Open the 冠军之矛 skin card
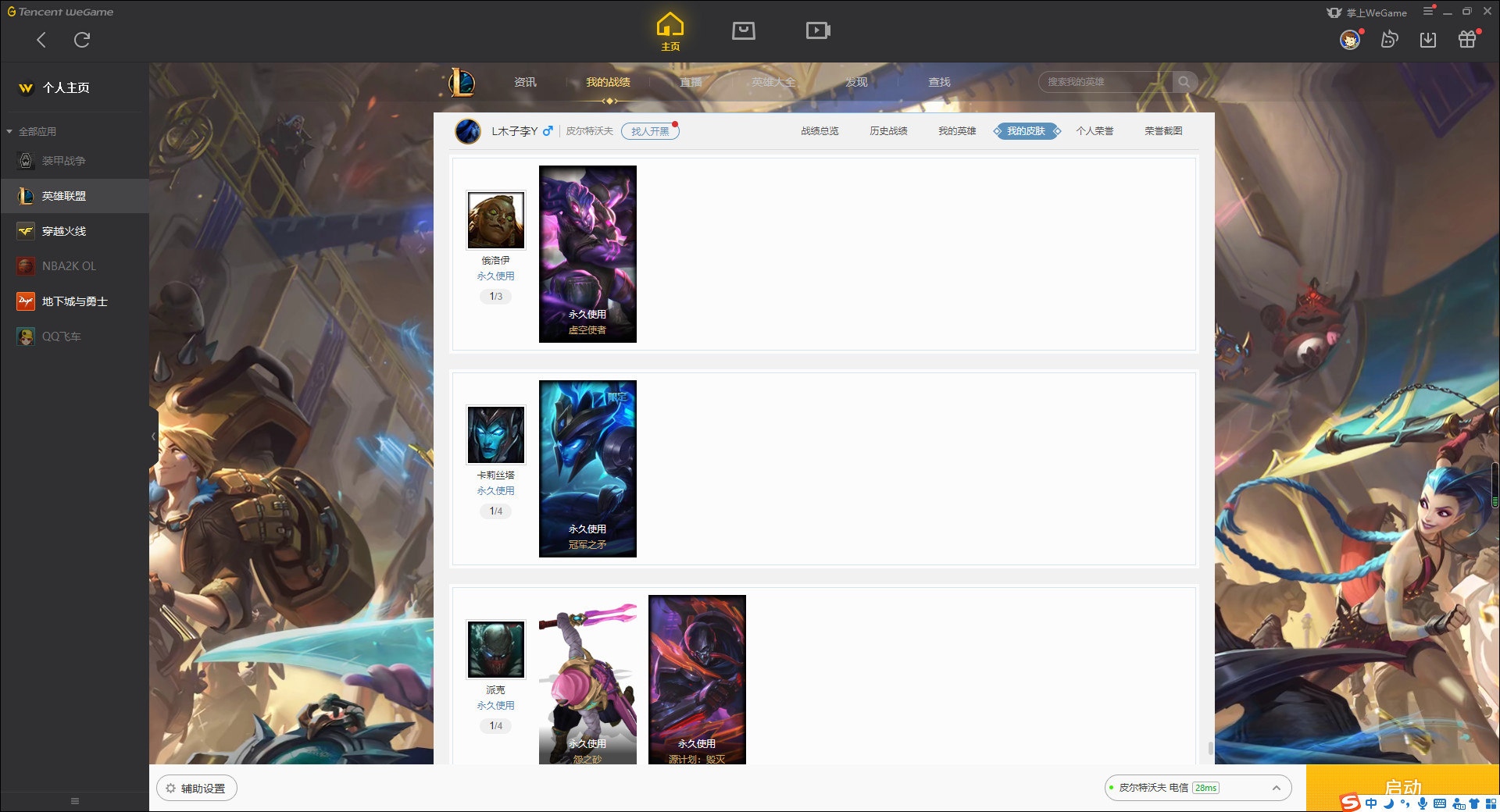The height and width of the screenshot is (812, 1500). click(587, 468)
